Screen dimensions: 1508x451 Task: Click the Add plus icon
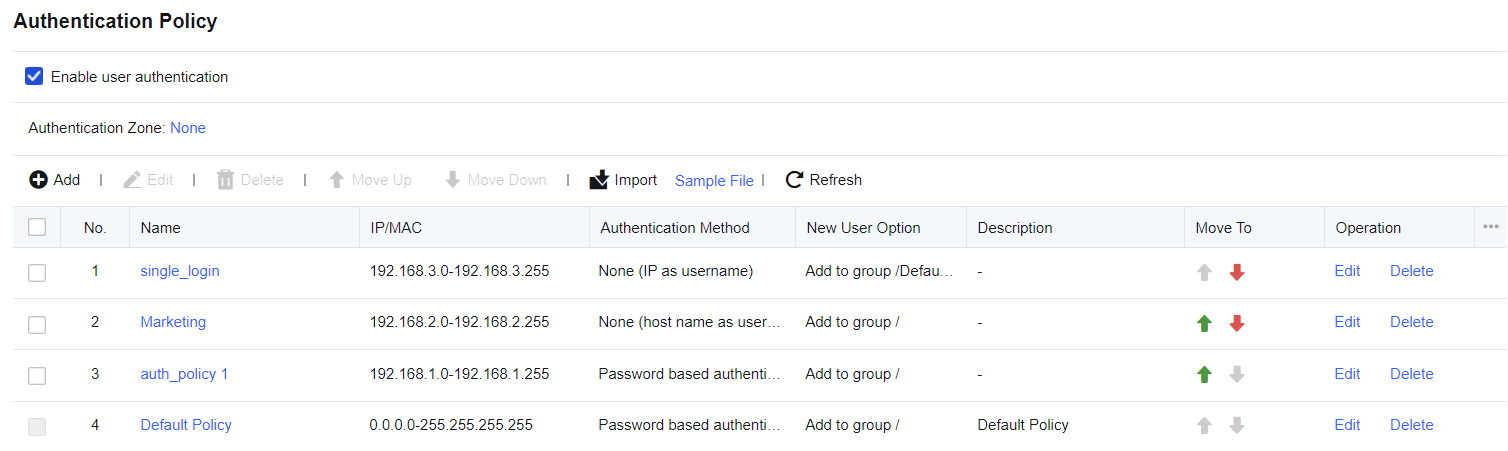tap(38, 180)
